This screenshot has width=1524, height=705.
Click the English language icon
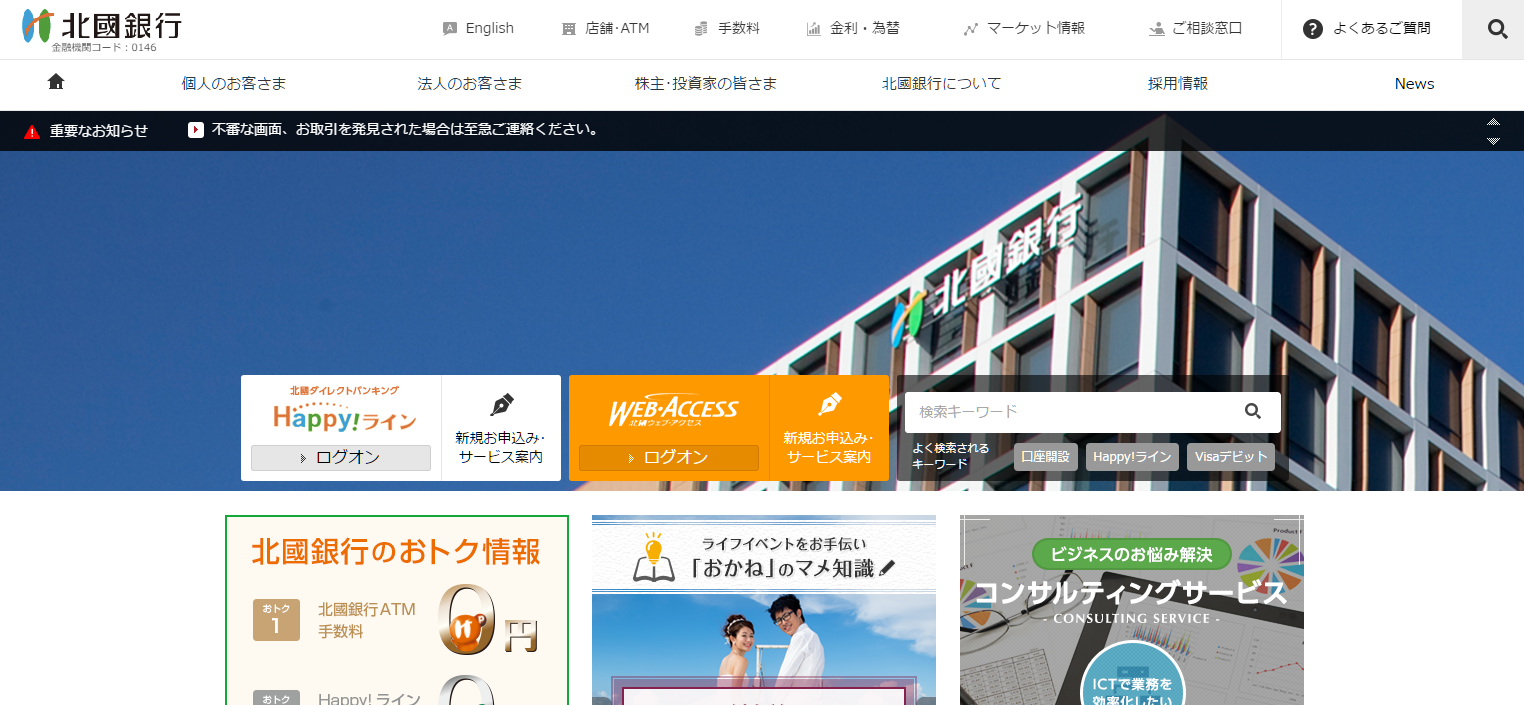click(449, 29)
